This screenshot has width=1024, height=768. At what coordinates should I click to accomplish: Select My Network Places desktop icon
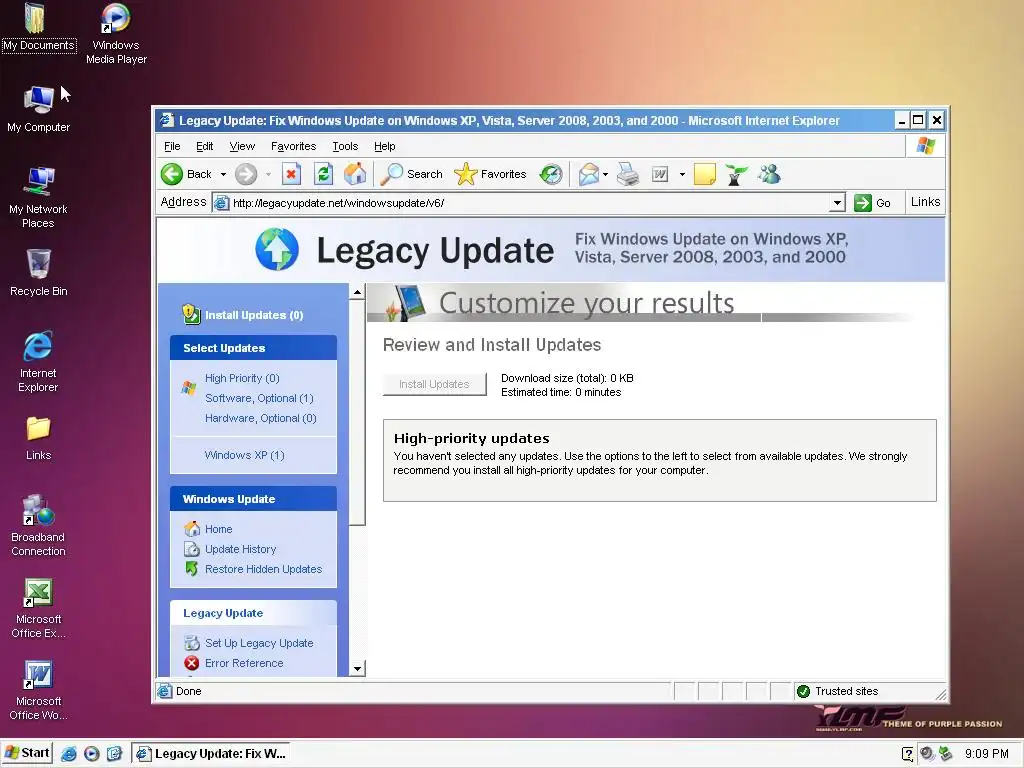pyautogui.click(x=39, y=197)
